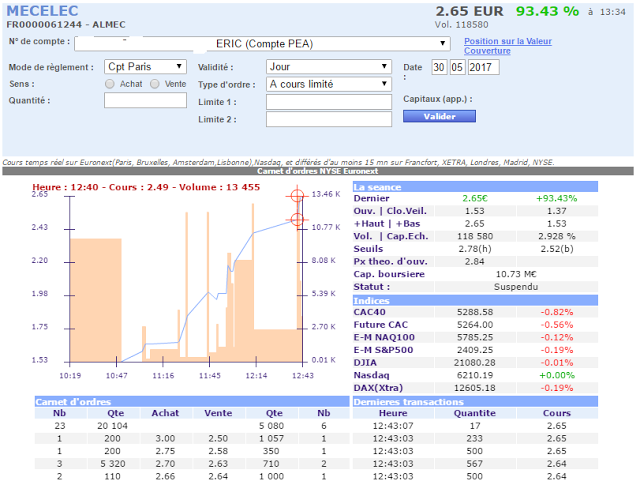Click the Cours column header in transactions
The image size is (640, 481).
click(x=557, y=413)
